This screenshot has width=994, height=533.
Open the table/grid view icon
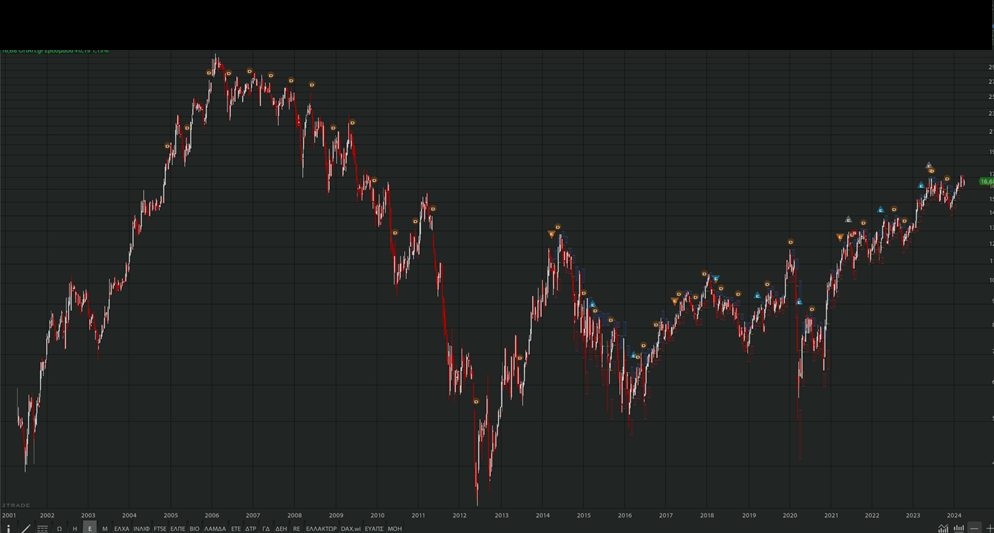click(42, 529)
